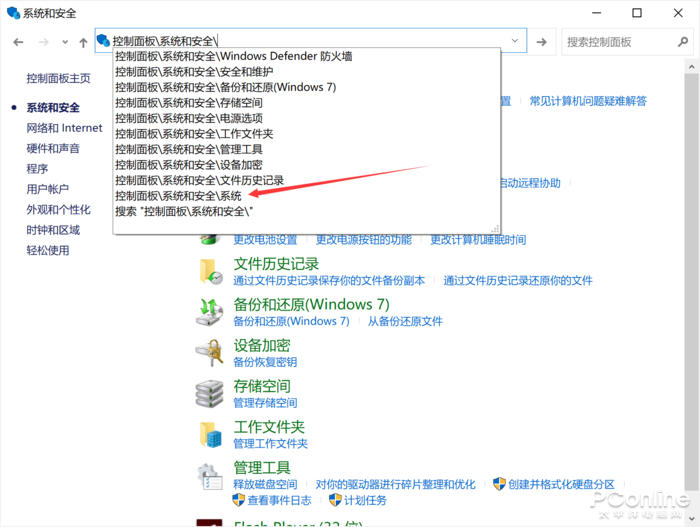Select suggestion 控制面板\系统和安全\系统
This screenshot has width=700, height=527.
click(x=307, y=196)
